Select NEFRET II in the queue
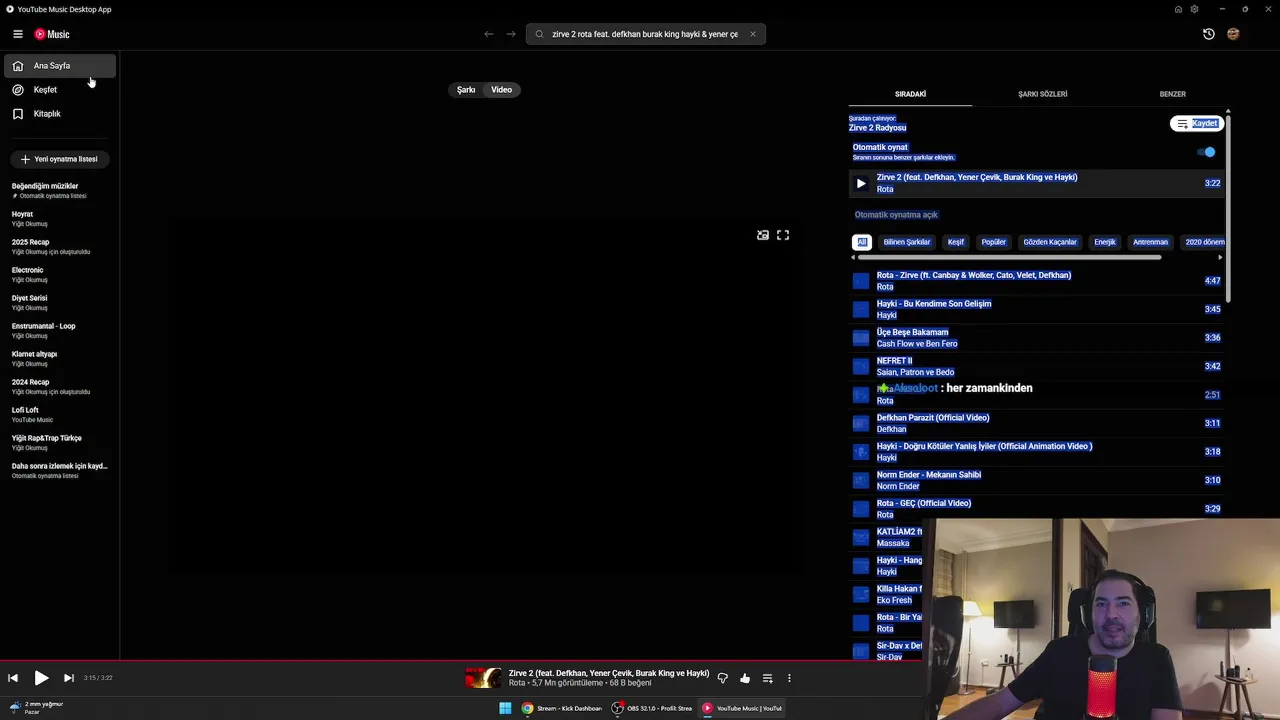Screen dimensions: 1280x720 tap(1036, 366)
